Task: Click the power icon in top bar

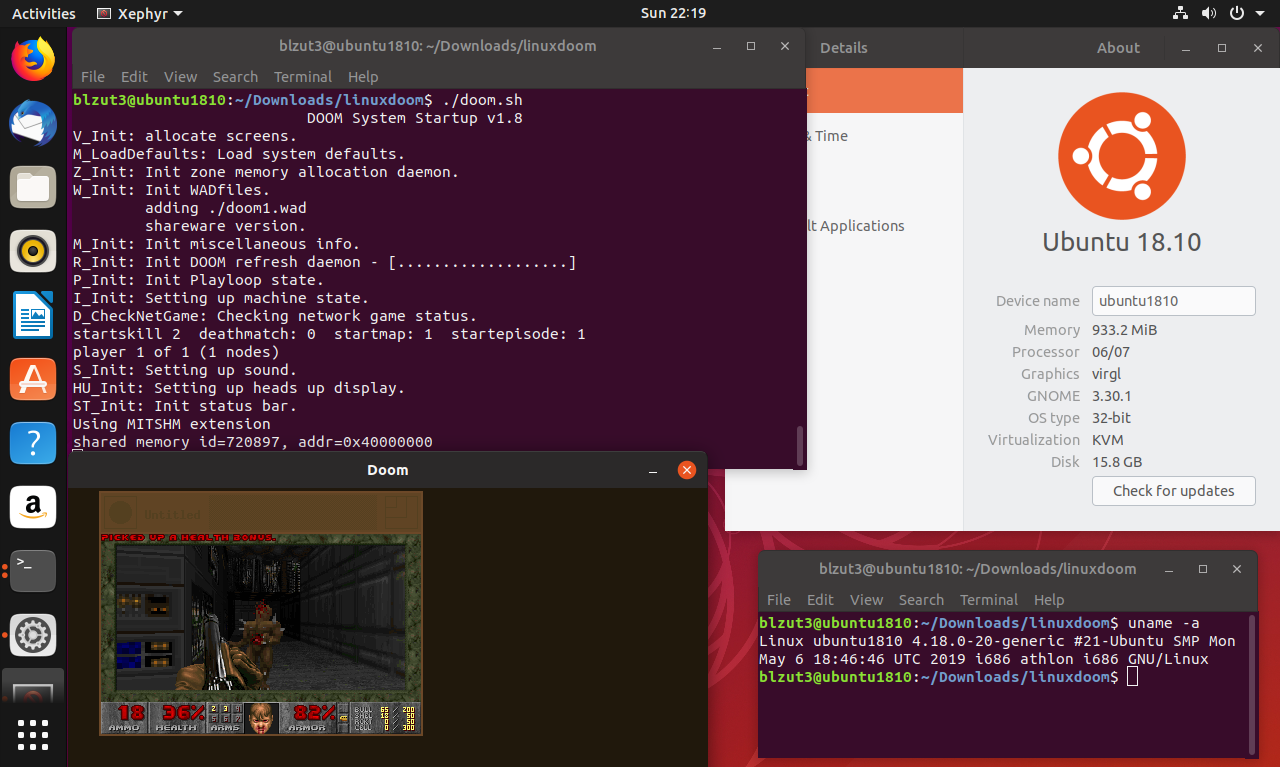Action: click(x=1236, y=13)
